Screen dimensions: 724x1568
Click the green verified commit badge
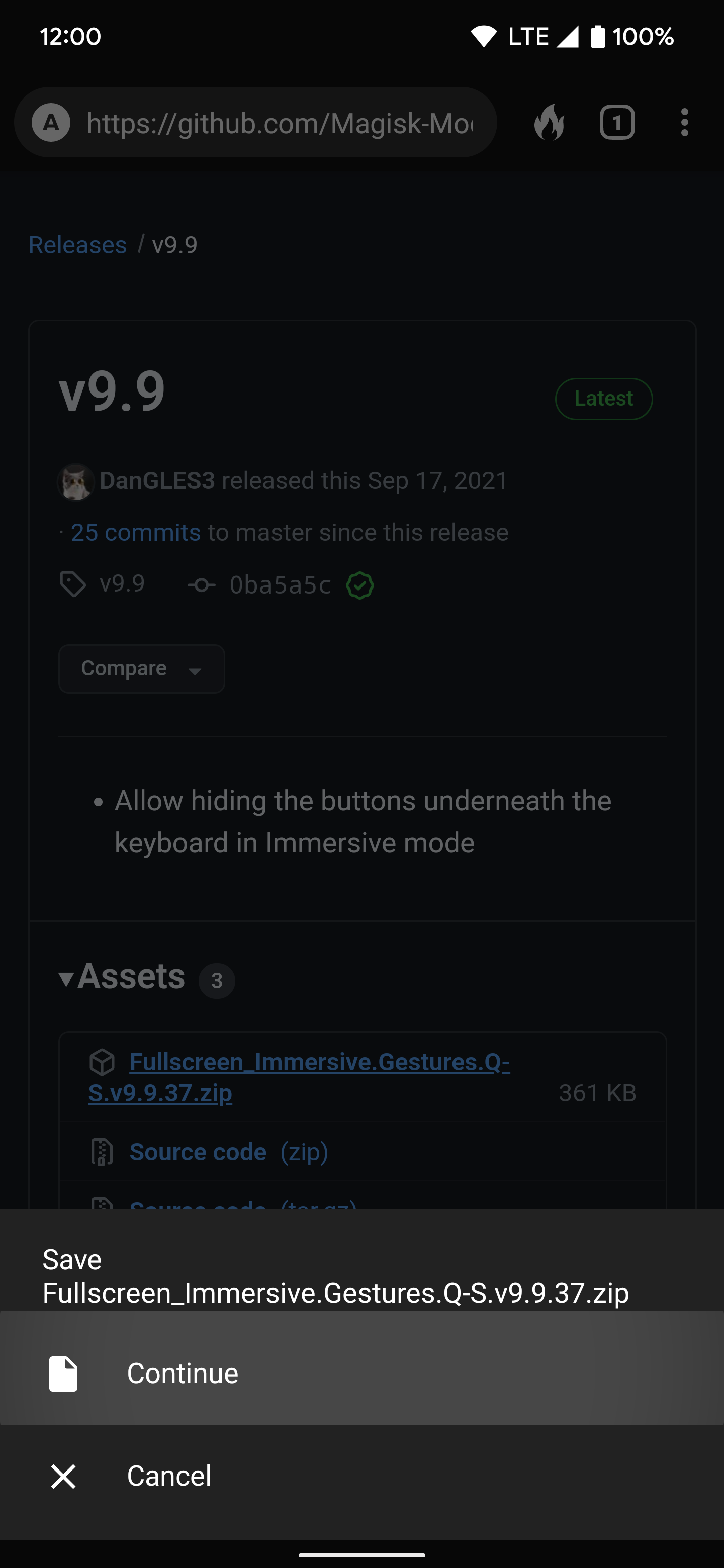coord(360,585)
